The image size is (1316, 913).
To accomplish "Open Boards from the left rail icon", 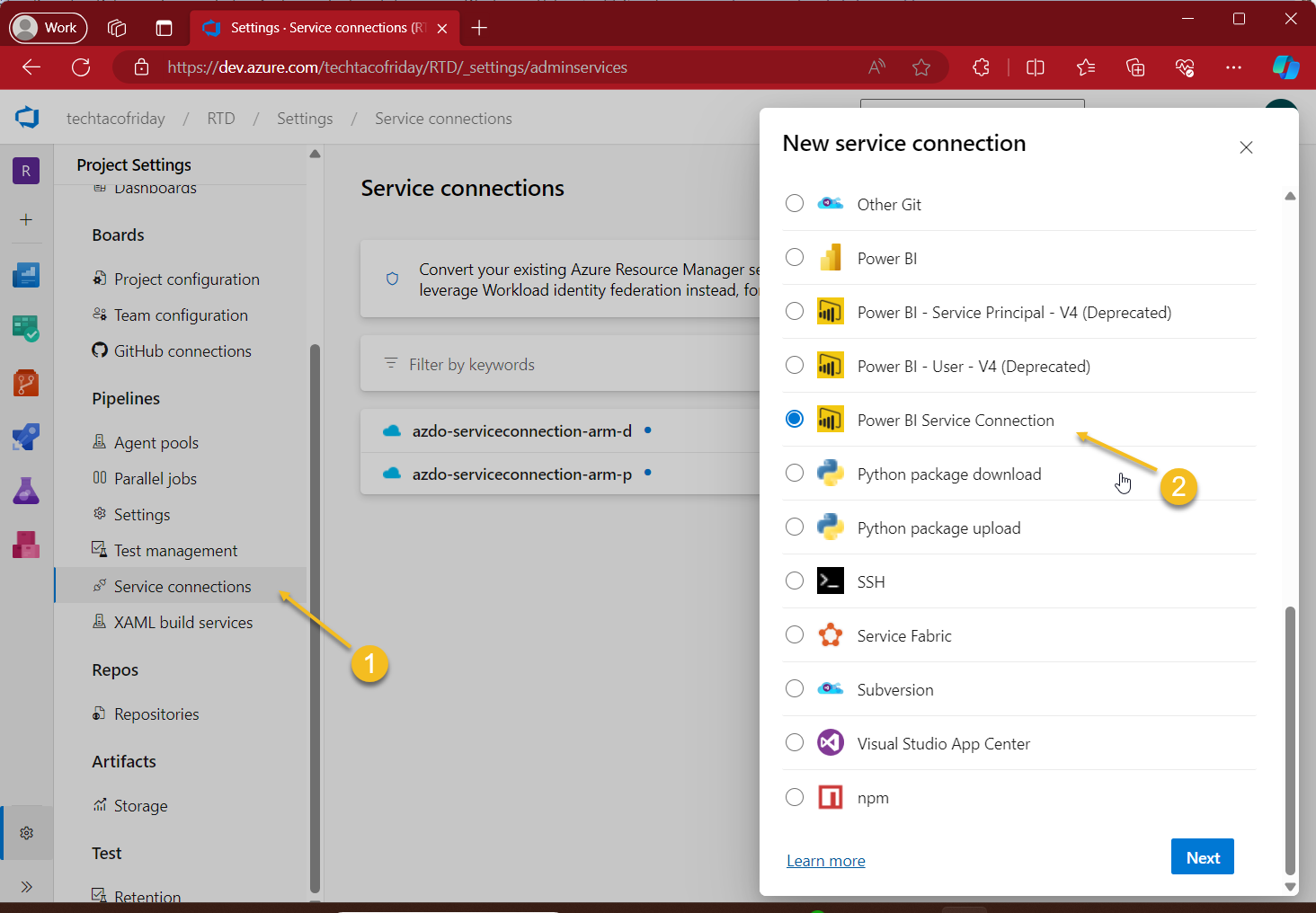I will pyautogui.click(x=26, y=329).
